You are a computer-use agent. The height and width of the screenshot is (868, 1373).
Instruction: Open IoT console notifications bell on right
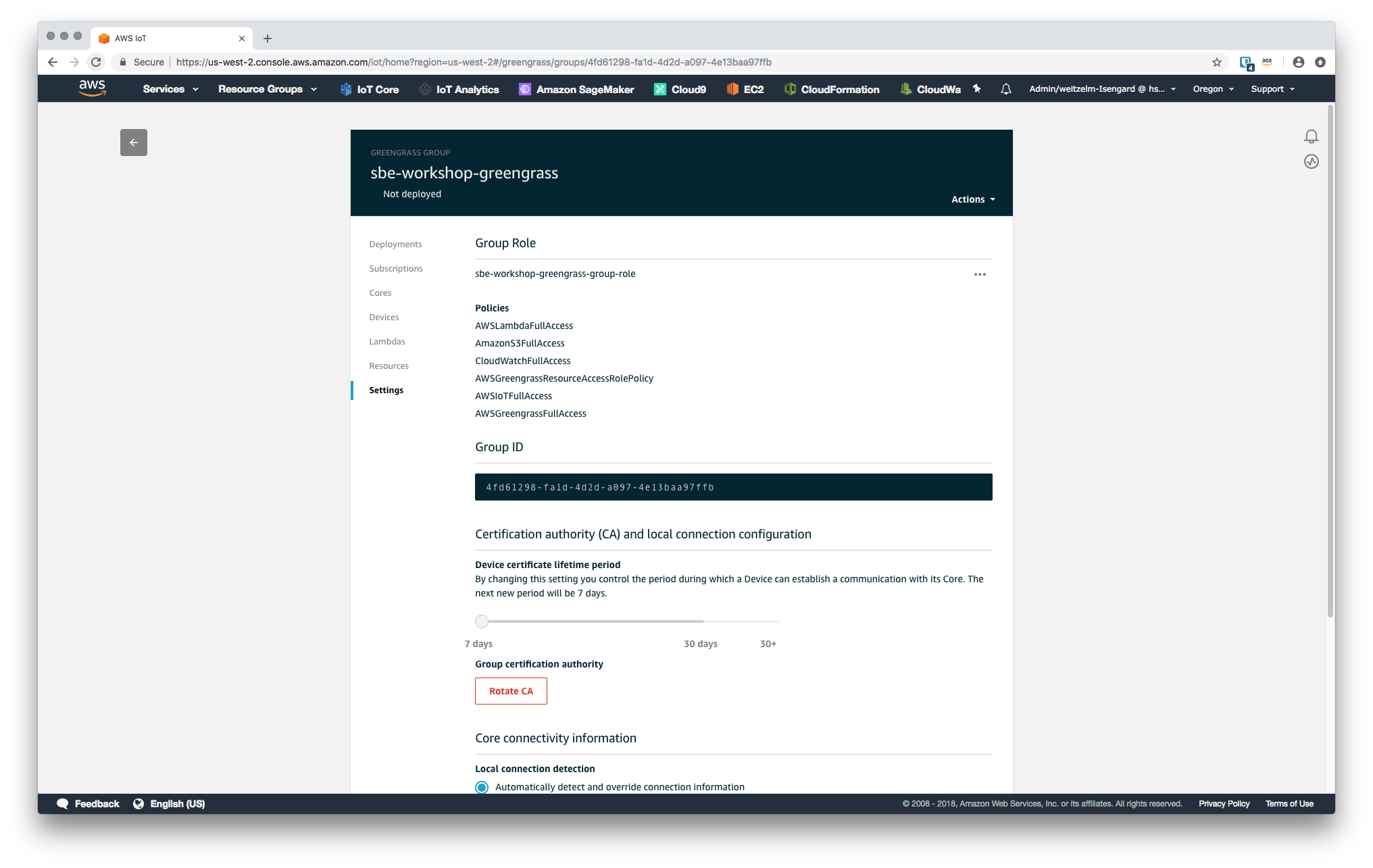(1312, 136)
